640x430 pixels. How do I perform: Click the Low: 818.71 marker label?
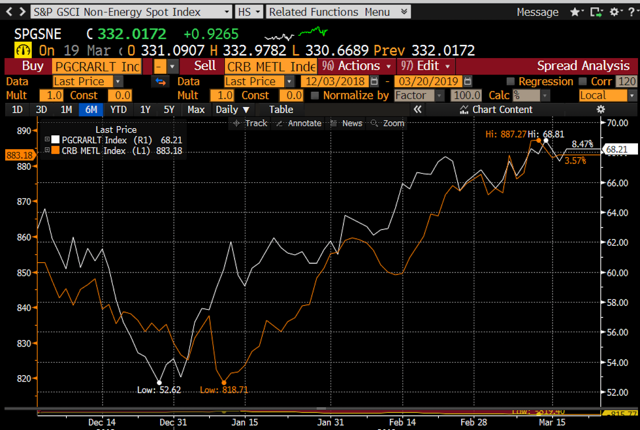pos(224,390)
